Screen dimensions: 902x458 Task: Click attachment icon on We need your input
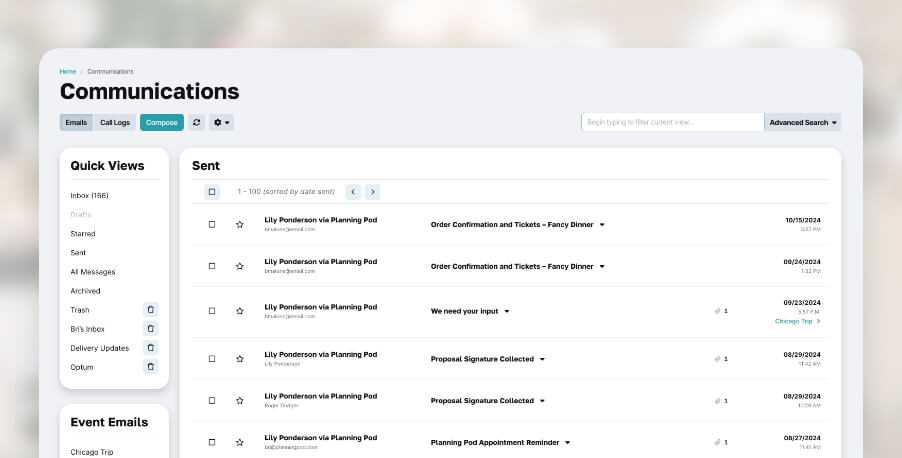coord(717,311)
